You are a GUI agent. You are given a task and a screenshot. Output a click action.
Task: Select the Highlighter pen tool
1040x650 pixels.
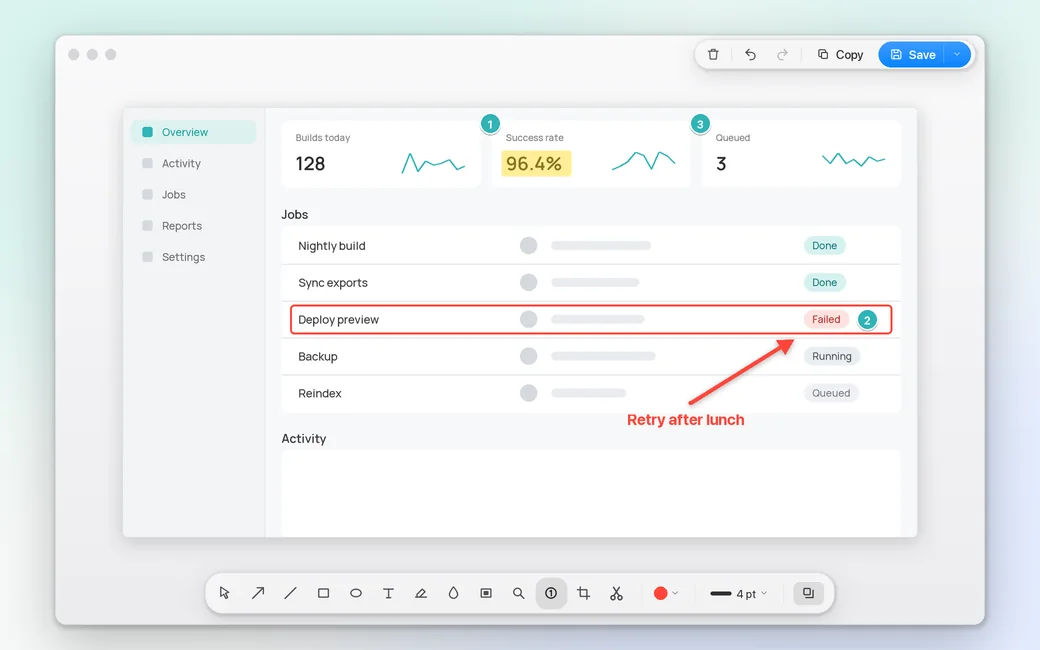point(421,593)
